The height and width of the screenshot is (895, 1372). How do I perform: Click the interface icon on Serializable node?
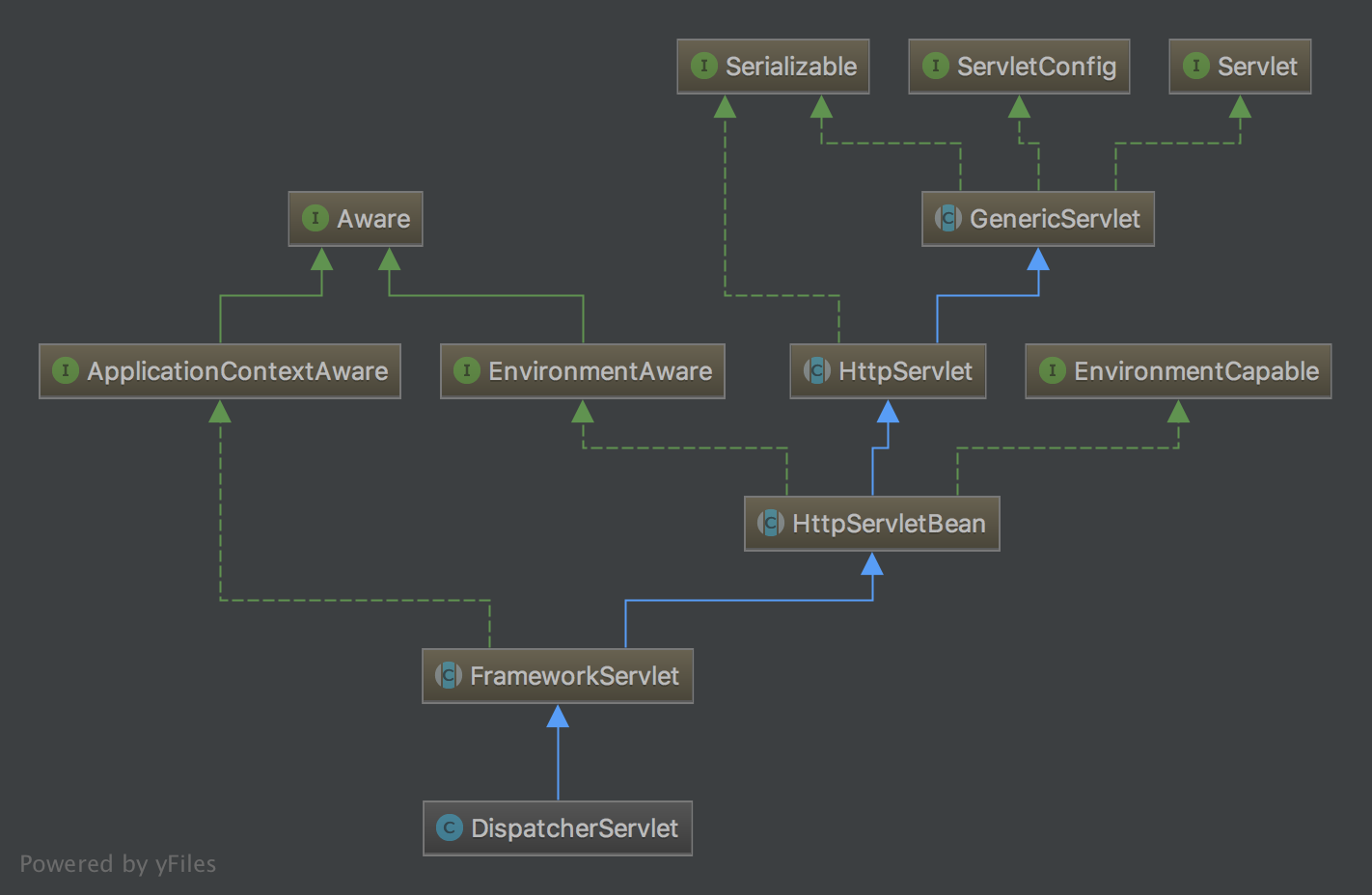[704, 66]
